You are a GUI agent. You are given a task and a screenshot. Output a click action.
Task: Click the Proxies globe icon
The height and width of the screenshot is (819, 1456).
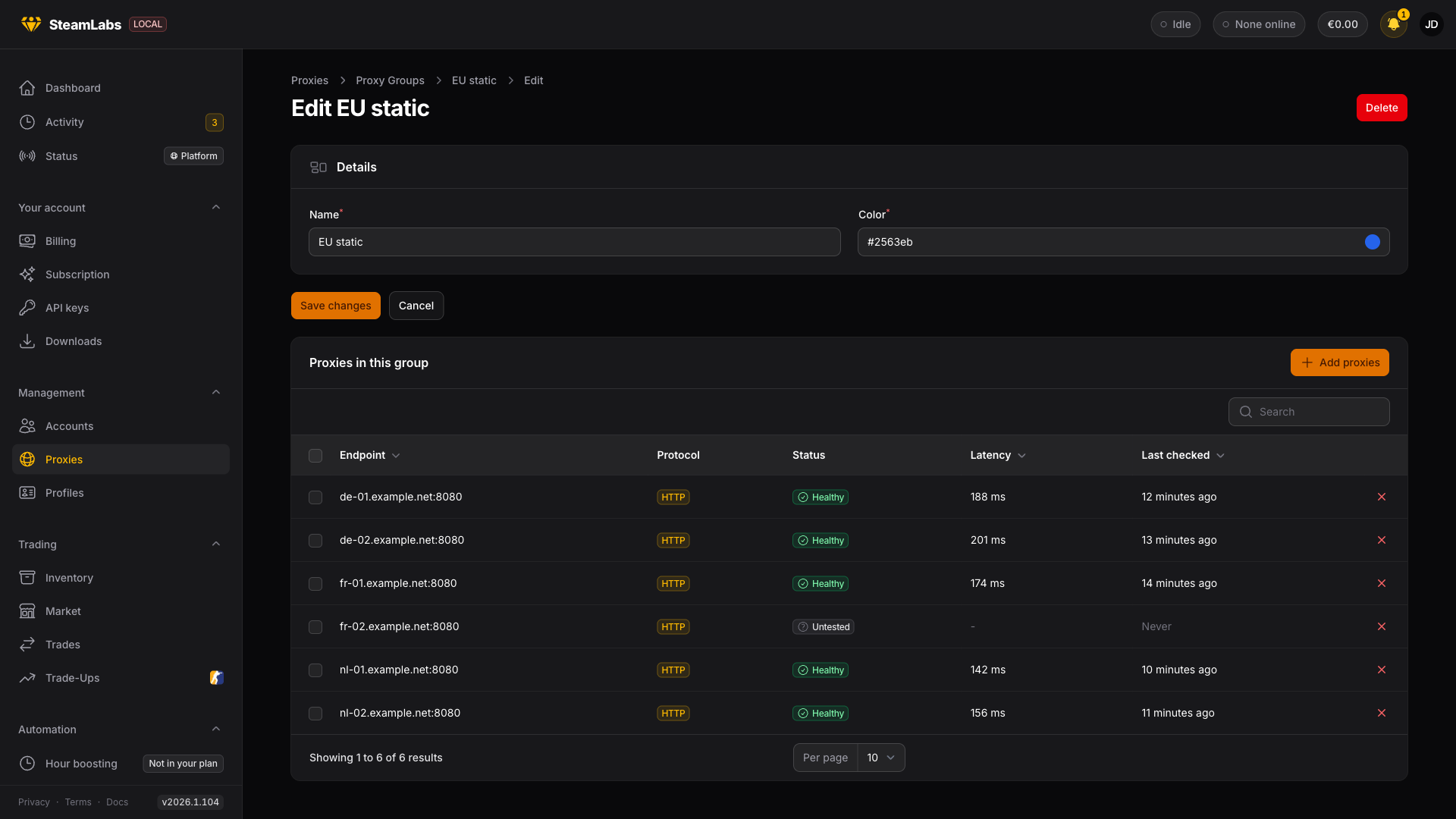pos(27,460)
